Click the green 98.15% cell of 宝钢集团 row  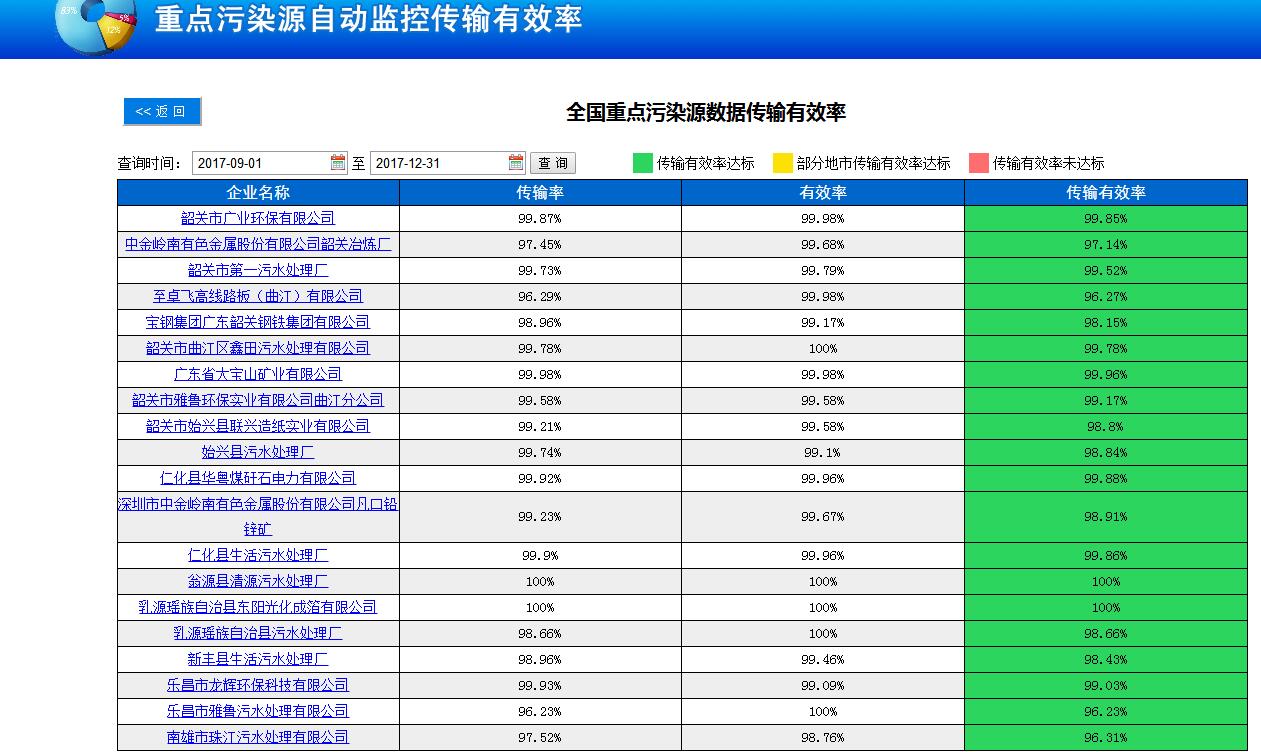tap(1106, 322)
